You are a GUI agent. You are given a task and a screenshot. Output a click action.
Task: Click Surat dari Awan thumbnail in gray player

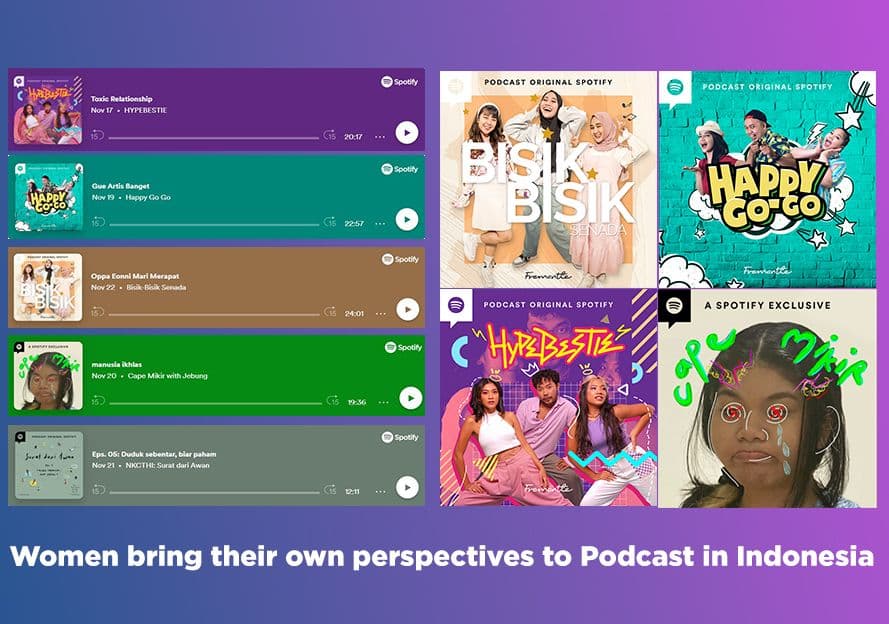(48, 465)
